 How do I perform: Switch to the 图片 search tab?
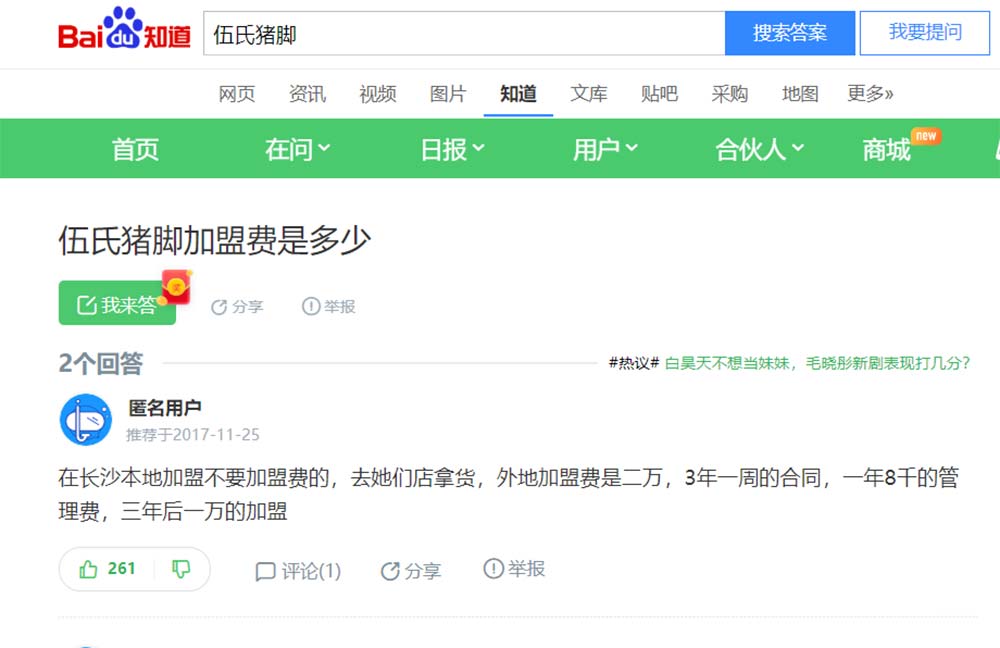tap(448, 94)
